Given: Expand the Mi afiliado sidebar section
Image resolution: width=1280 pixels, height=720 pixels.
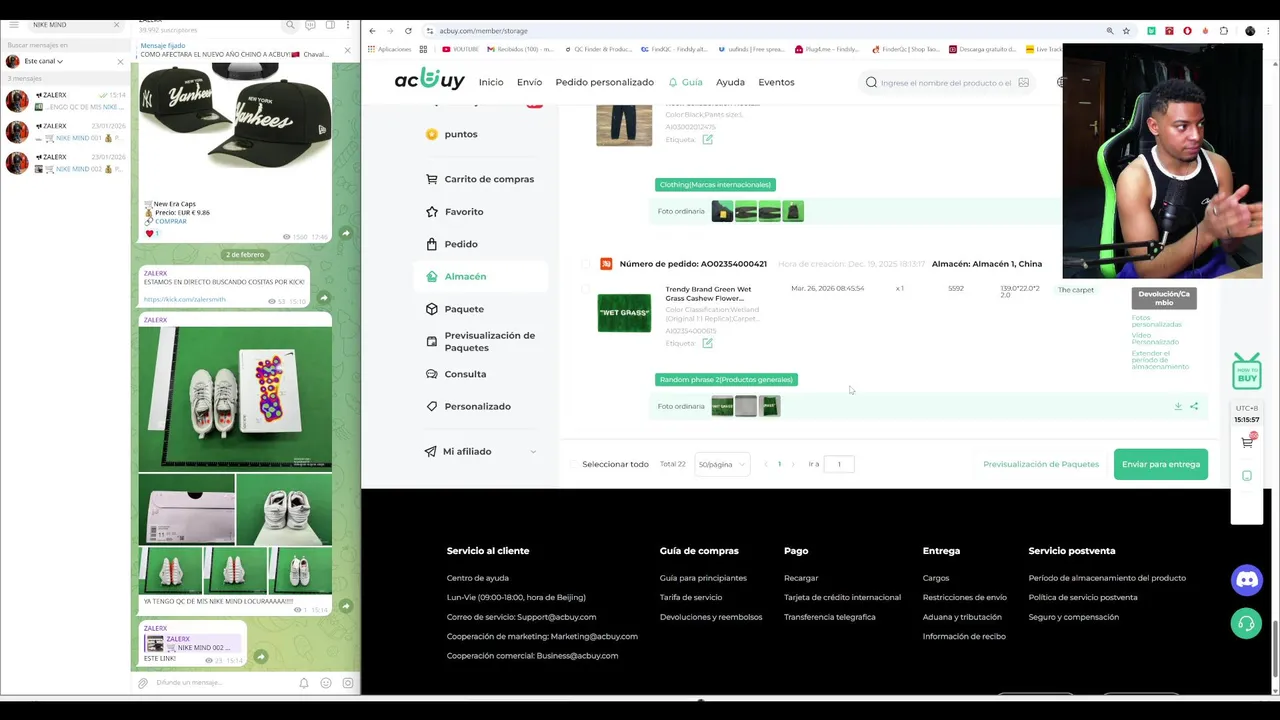Looking at the screenshot, I should (x=480, y=451).
